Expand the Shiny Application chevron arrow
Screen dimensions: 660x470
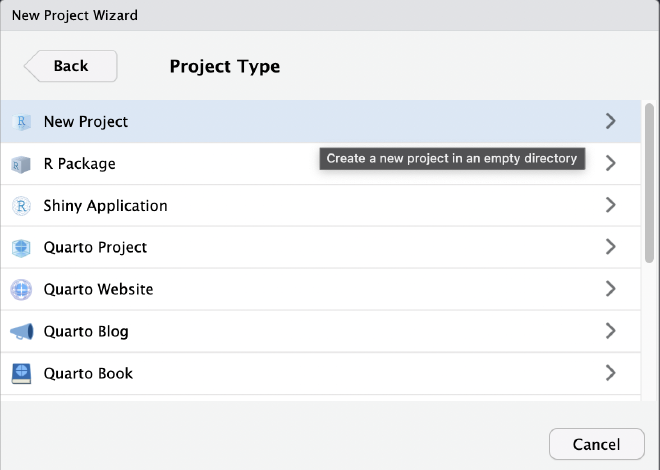[611, 206]
